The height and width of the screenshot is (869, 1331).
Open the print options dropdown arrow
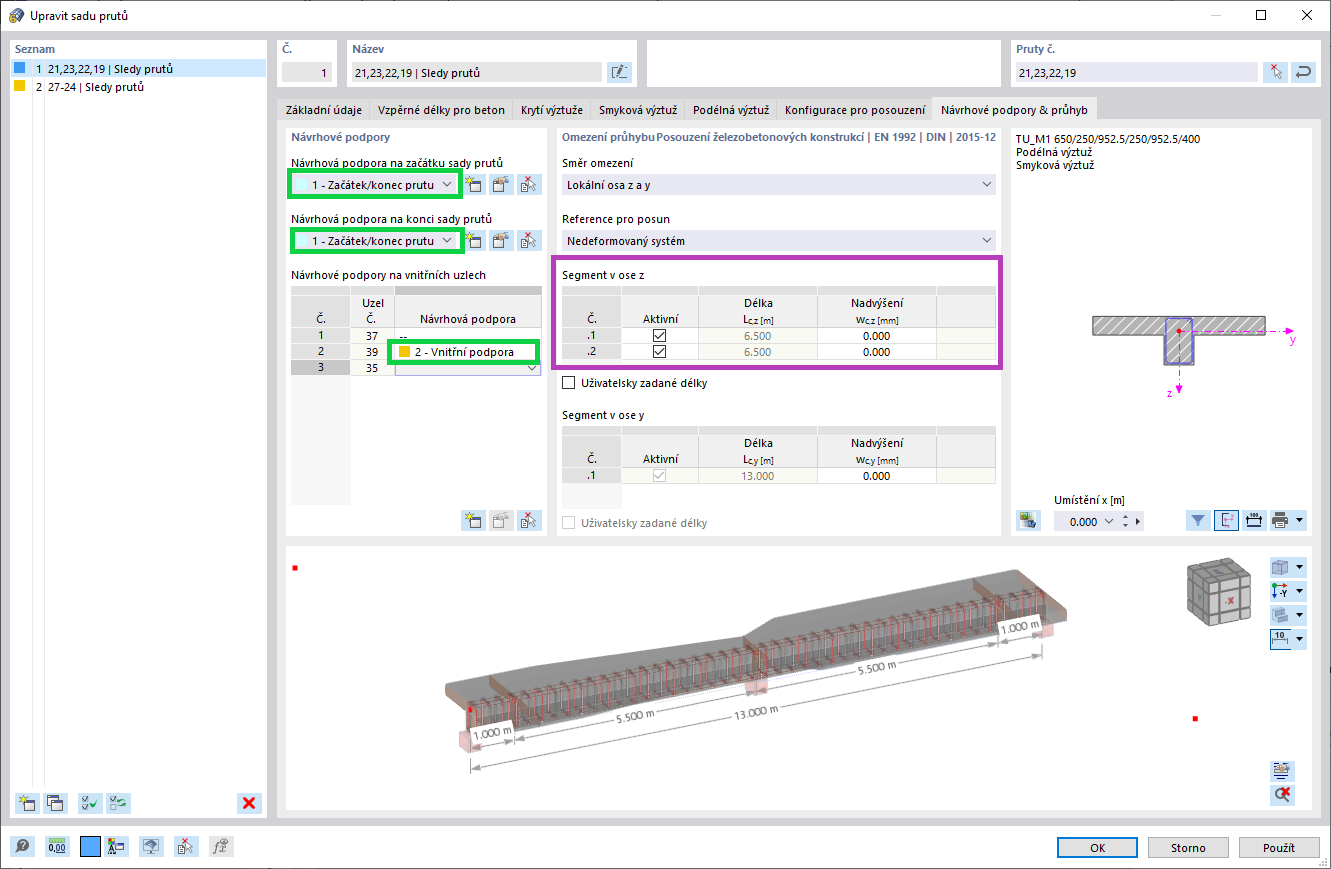coord(1299,520)
